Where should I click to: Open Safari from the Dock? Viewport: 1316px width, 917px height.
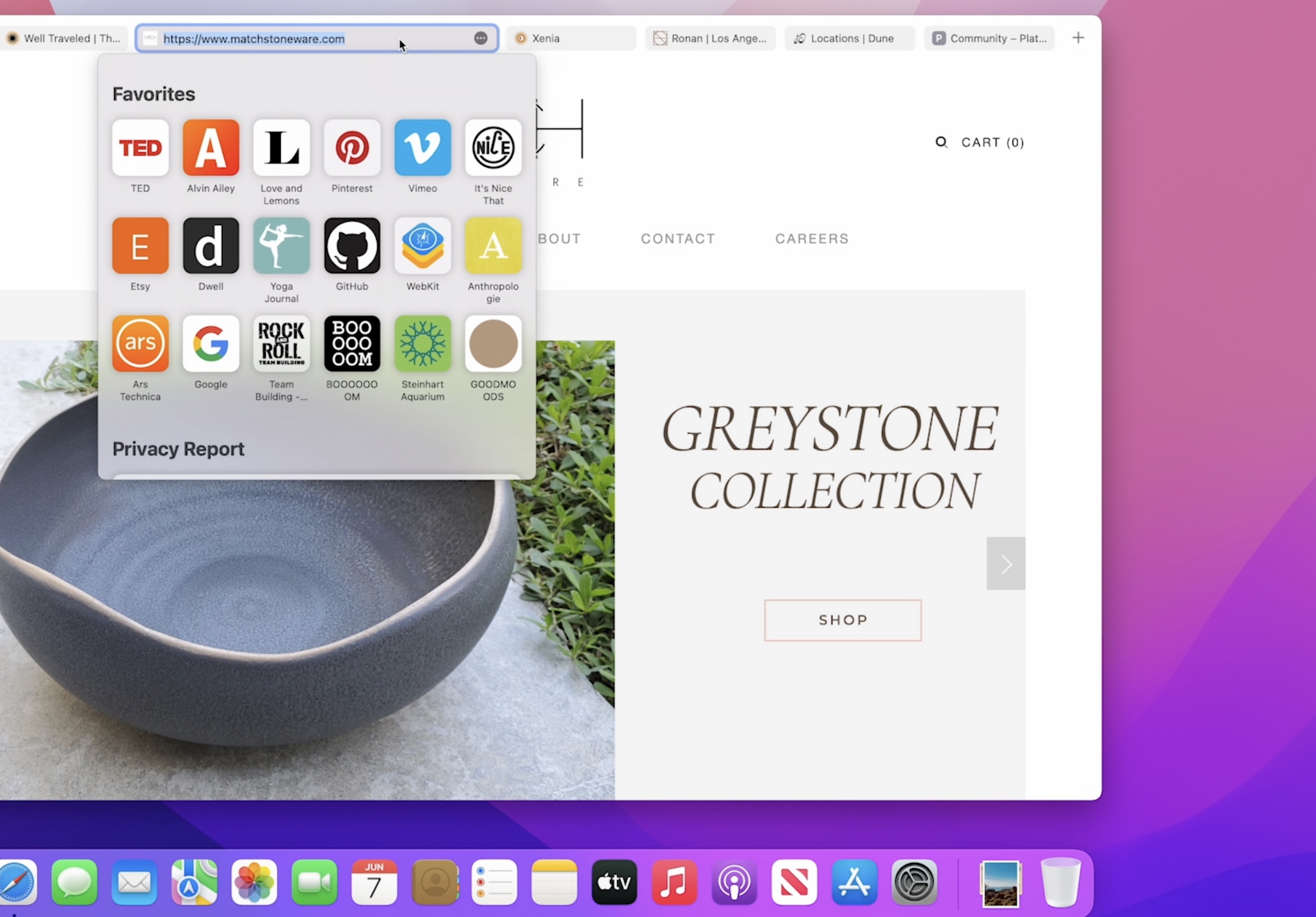click(16, 882)
